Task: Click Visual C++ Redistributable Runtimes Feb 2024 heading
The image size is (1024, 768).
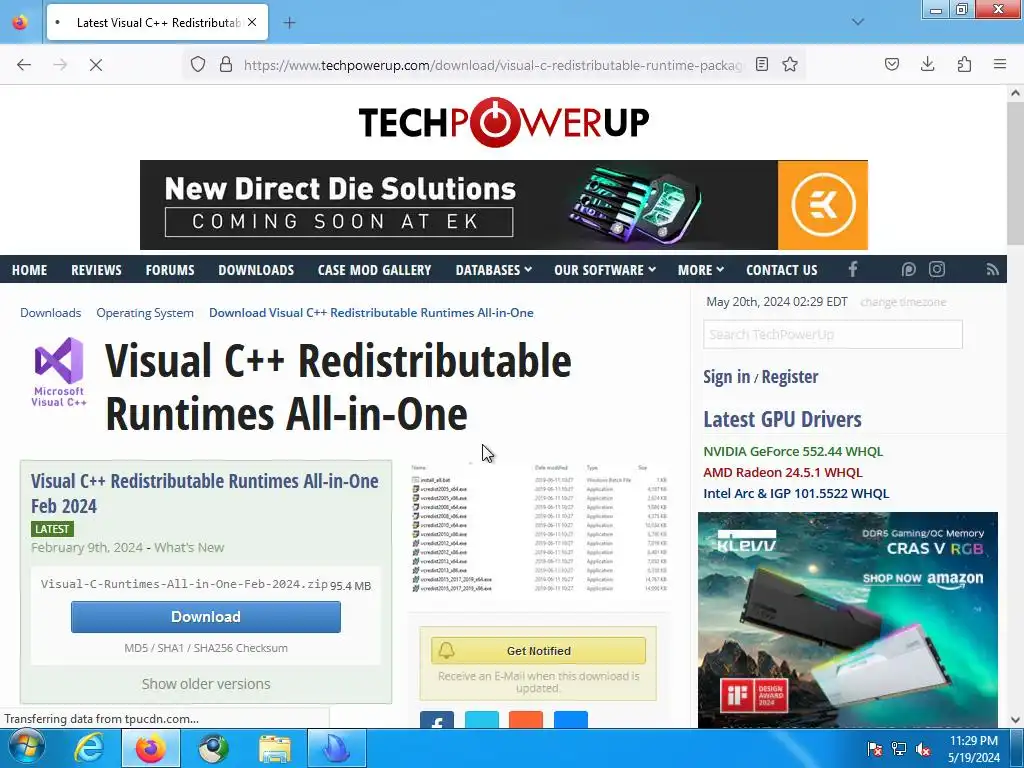Action: 204,493
